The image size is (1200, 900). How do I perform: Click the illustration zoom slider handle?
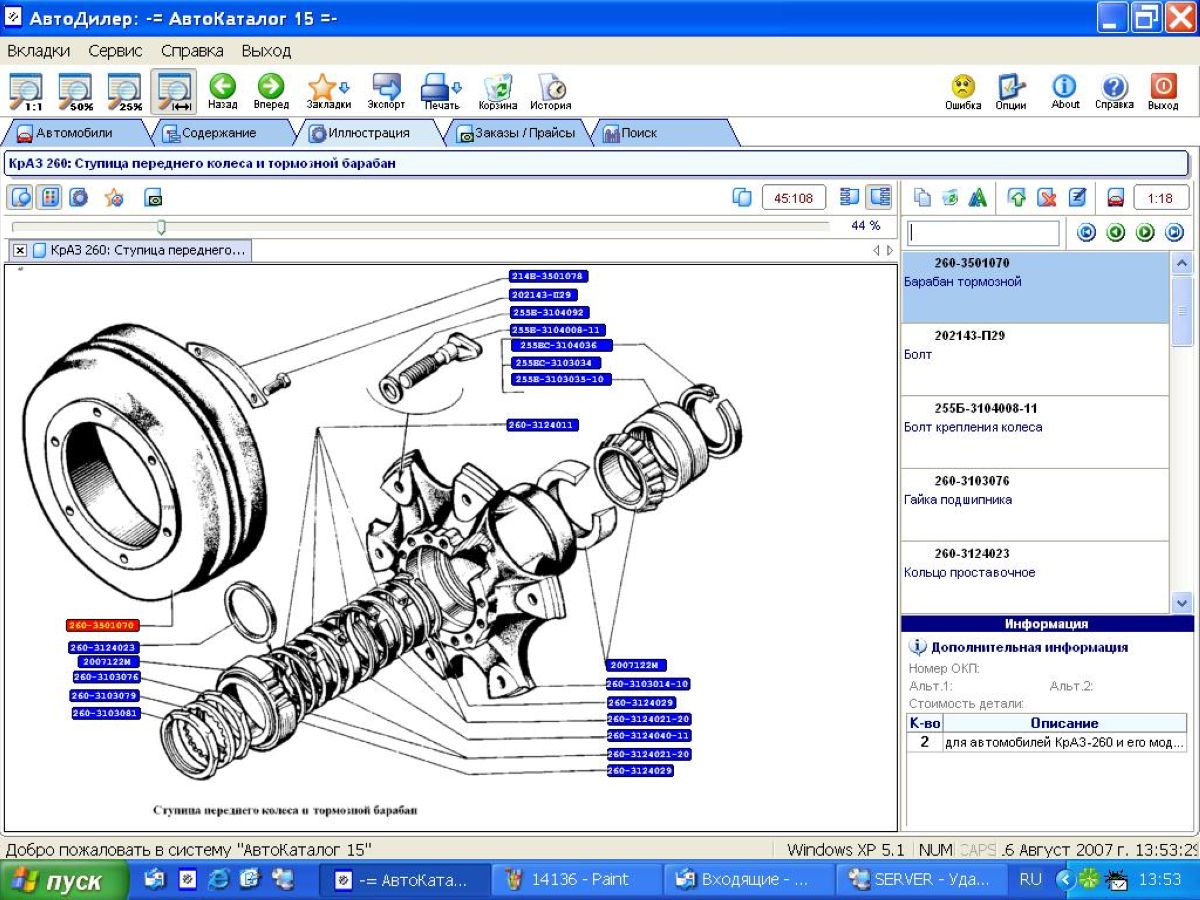pos(161,227)
